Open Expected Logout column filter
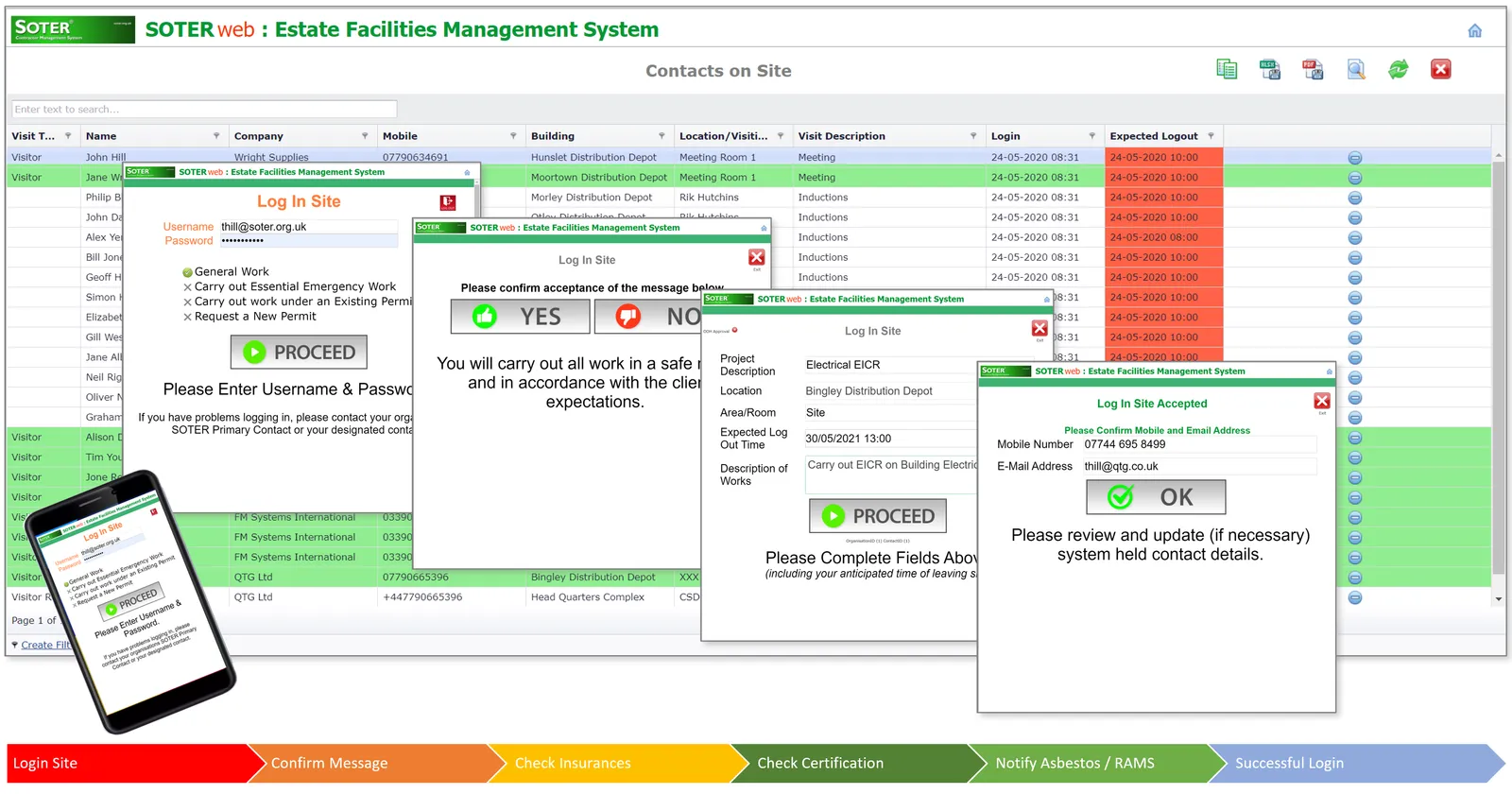 pyautogui.click(x=1211, y=136)
